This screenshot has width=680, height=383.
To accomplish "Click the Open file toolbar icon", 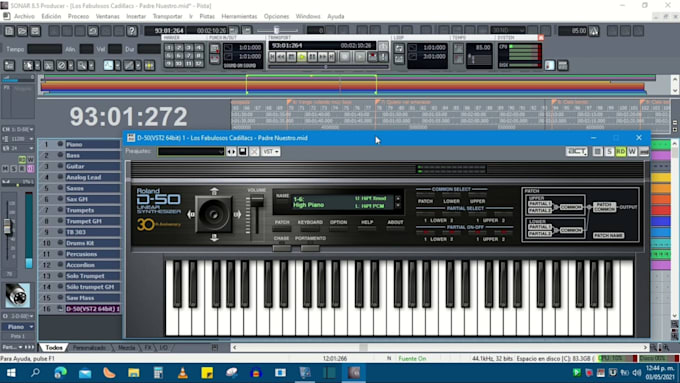I will click(22, 31).
